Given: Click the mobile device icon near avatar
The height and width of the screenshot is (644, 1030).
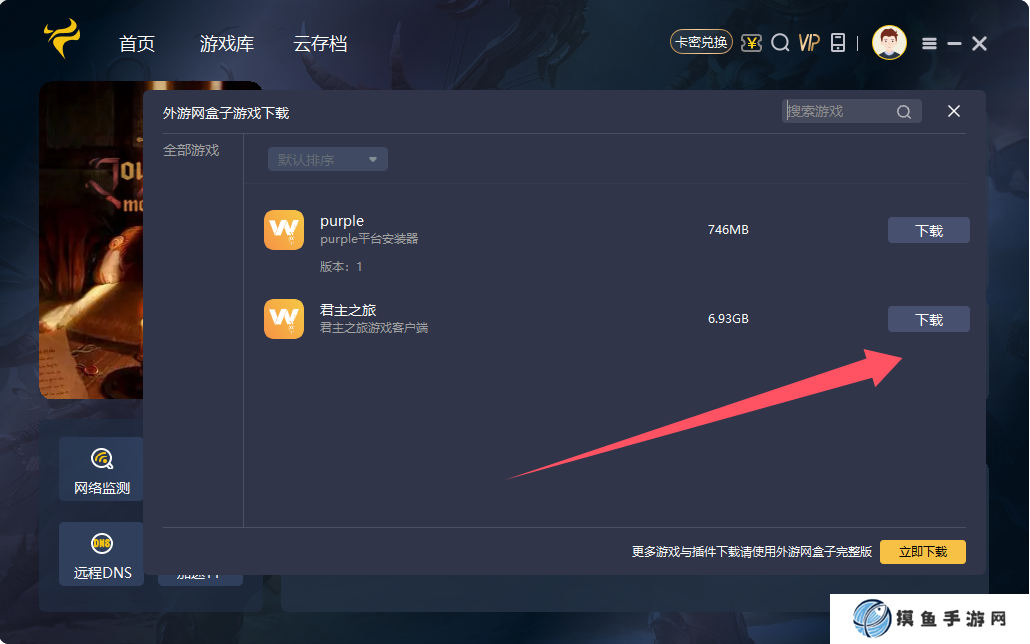Looking at the screenshot, I should (838, 43).
